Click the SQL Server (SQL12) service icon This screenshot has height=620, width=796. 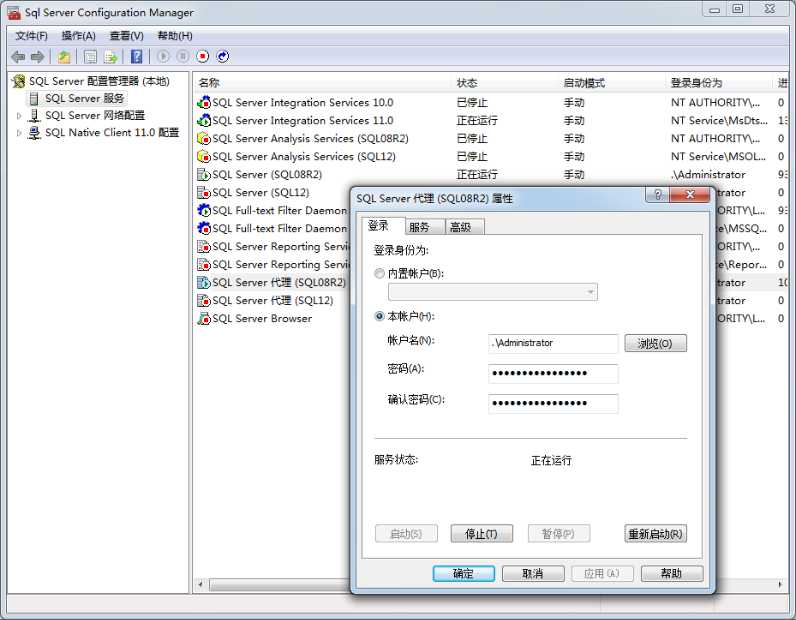click(204, 192)
